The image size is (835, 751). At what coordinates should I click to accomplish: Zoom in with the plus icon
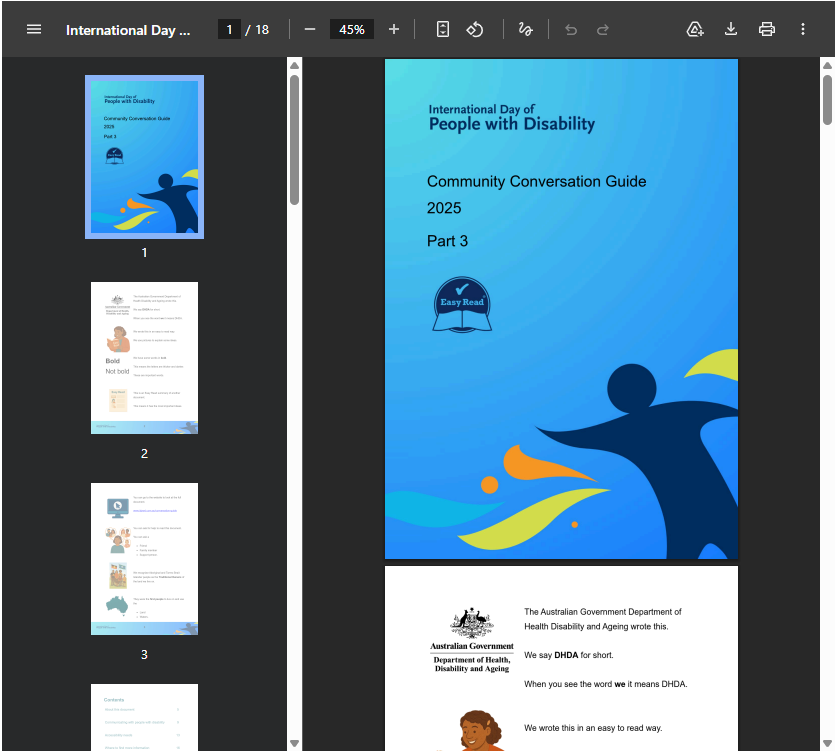point(394,29)
